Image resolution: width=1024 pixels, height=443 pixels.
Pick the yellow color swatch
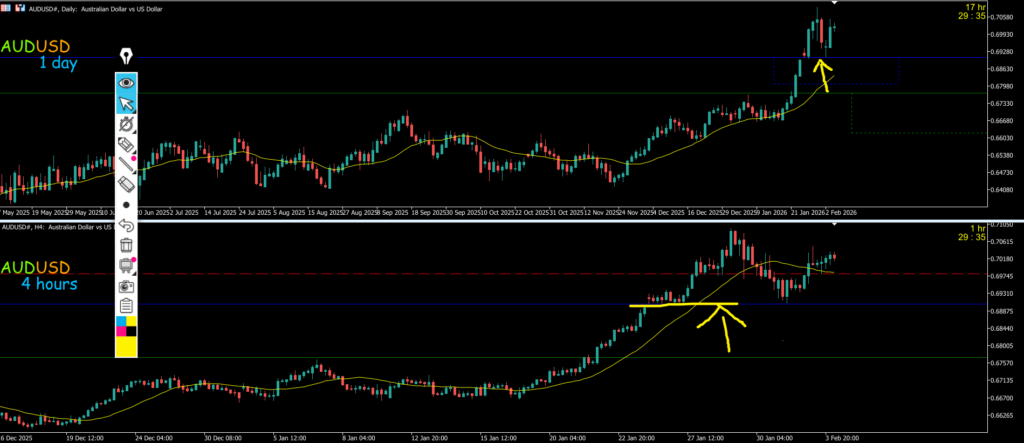127,345
